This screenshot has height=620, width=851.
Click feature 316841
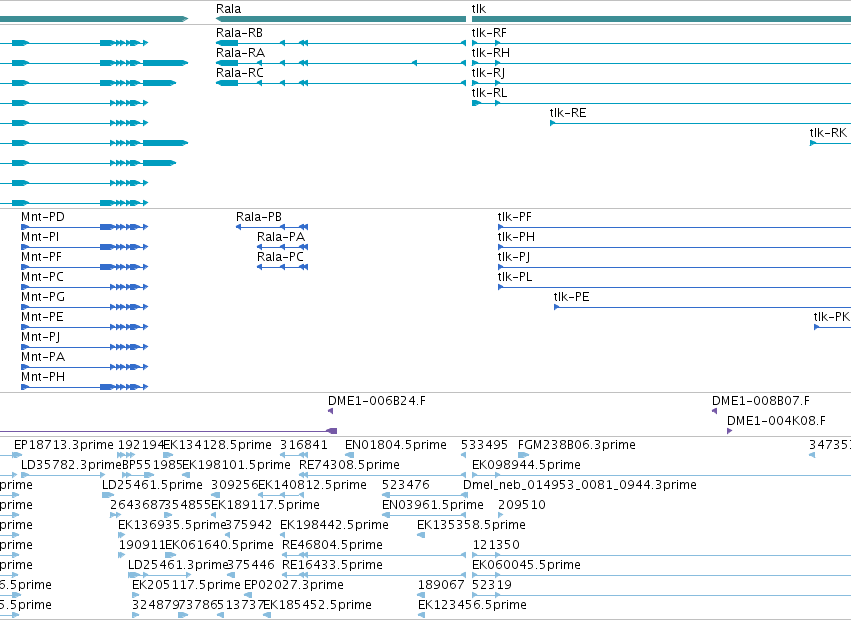point(294,455)
